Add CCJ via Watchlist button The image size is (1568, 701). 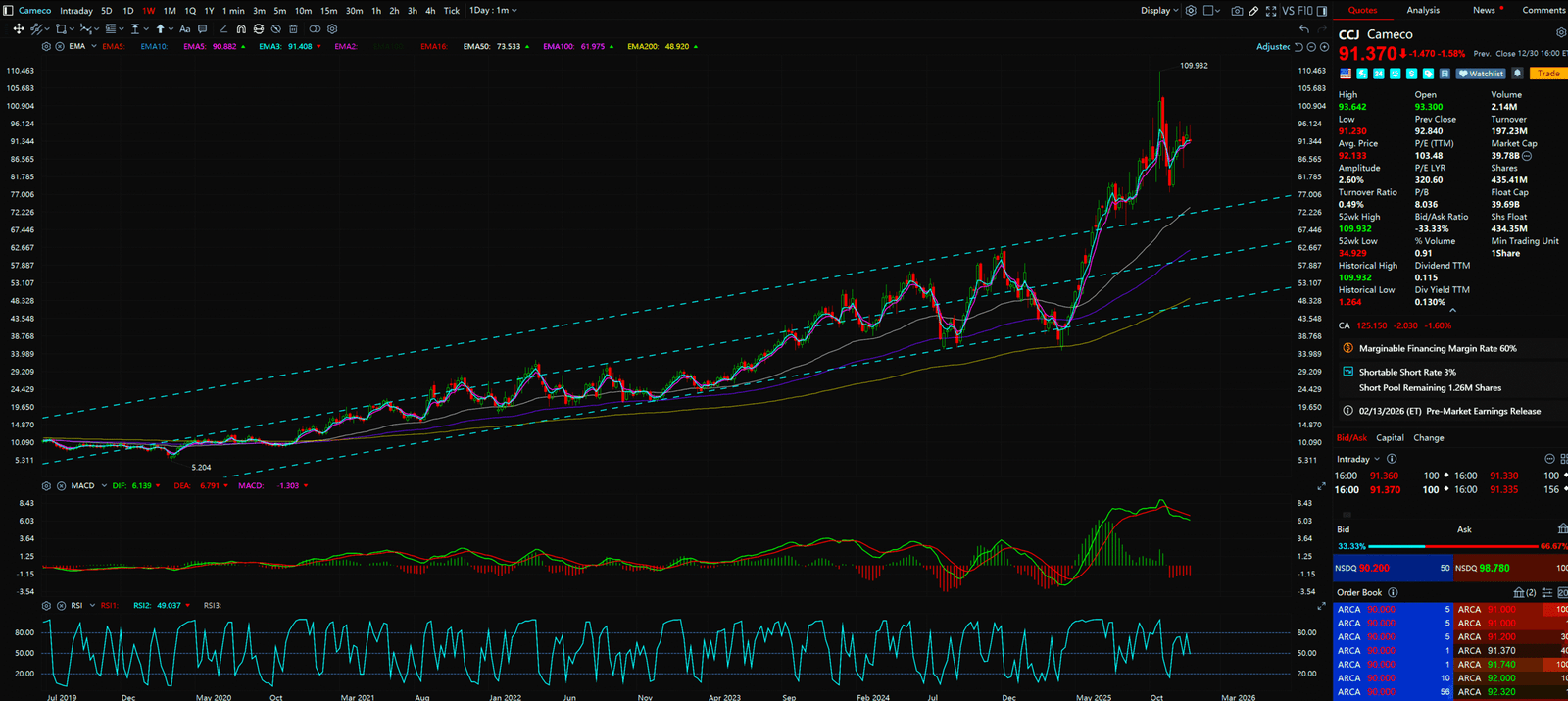(1481, 74)
